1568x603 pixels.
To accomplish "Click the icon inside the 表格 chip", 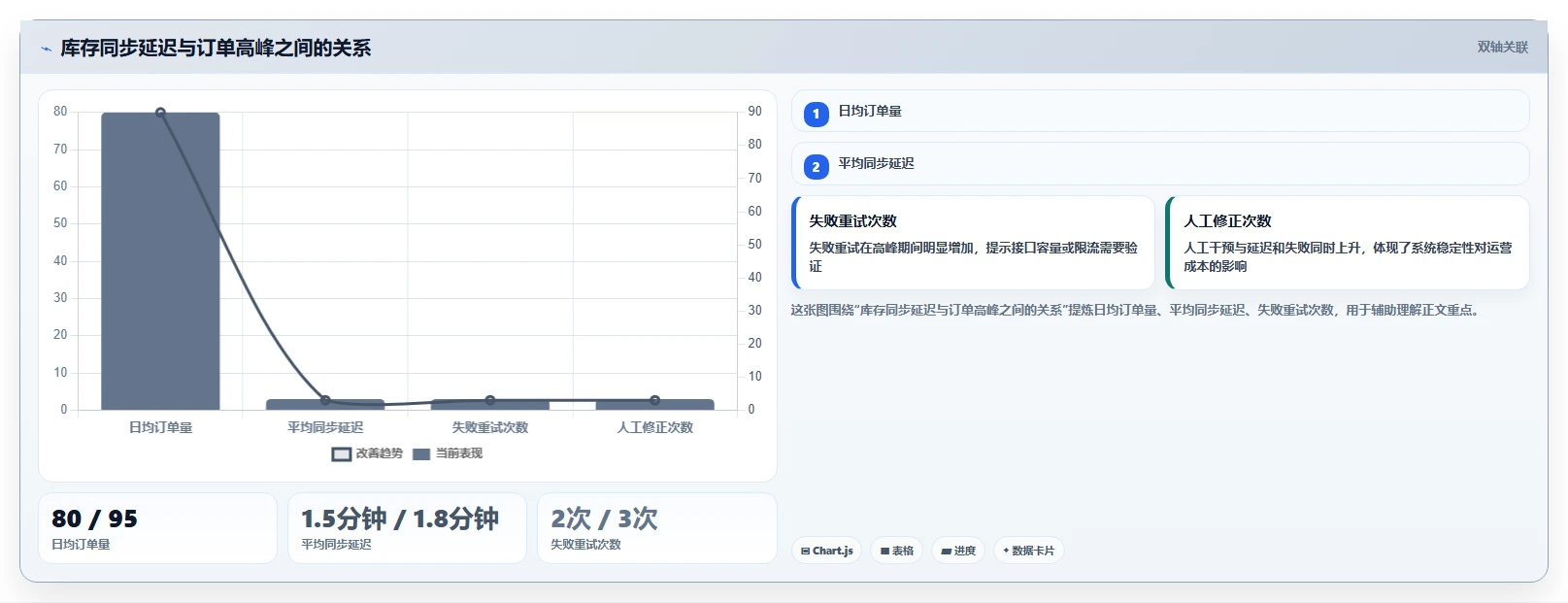I will click(884, 552).
